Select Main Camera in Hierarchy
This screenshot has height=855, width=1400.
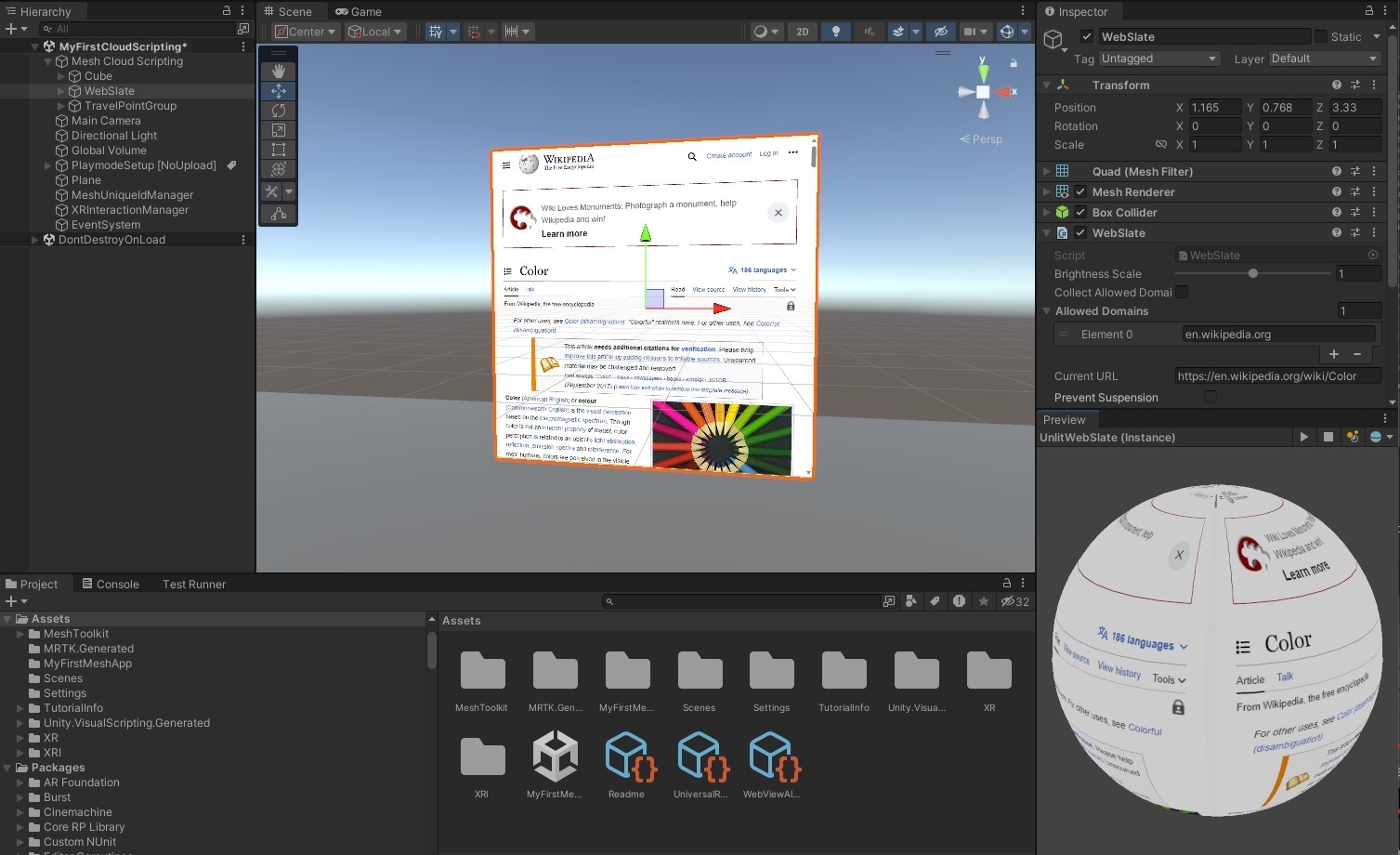(x=106, y=121)
